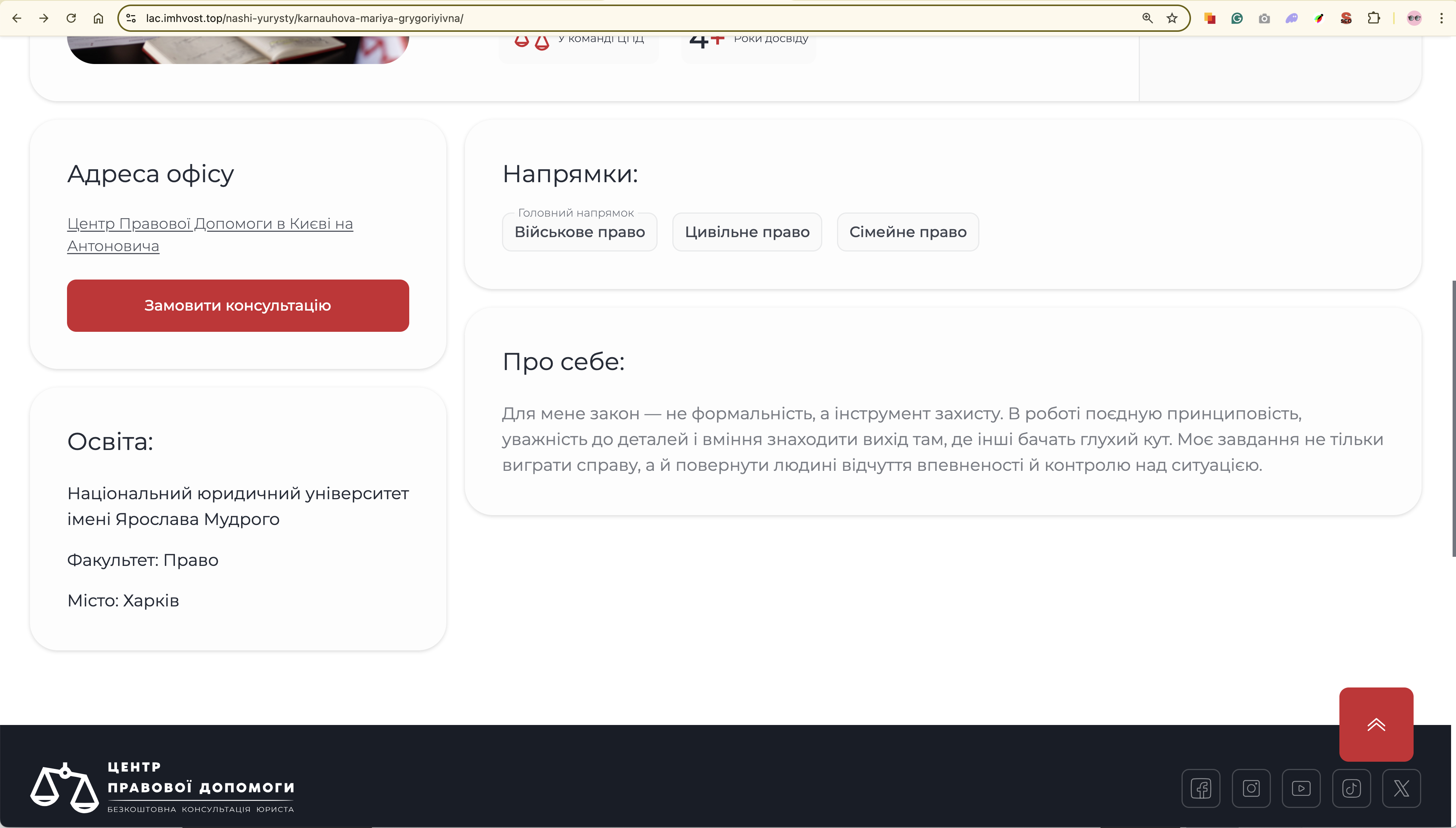Select the Цивільне право tag

point(747,232)
